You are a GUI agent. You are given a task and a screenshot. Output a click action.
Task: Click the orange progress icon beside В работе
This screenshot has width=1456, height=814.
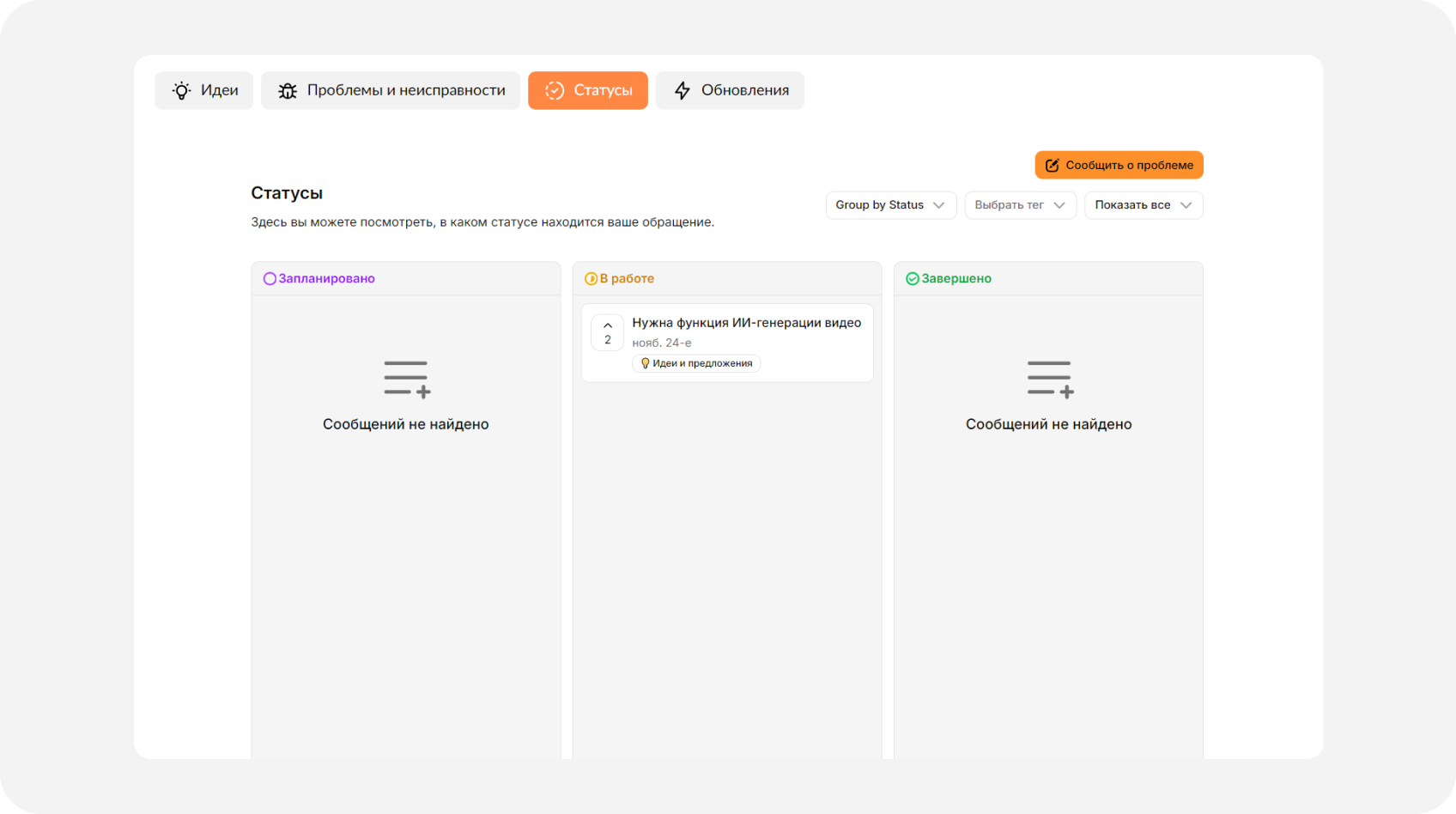591,279
